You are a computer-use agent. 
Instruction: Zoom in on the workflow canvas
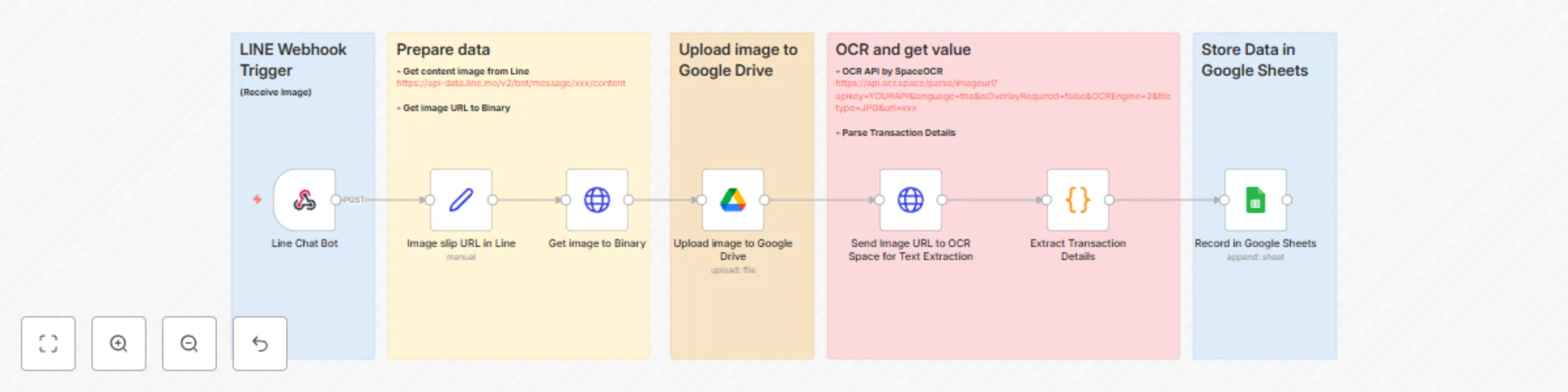(119, 344)
